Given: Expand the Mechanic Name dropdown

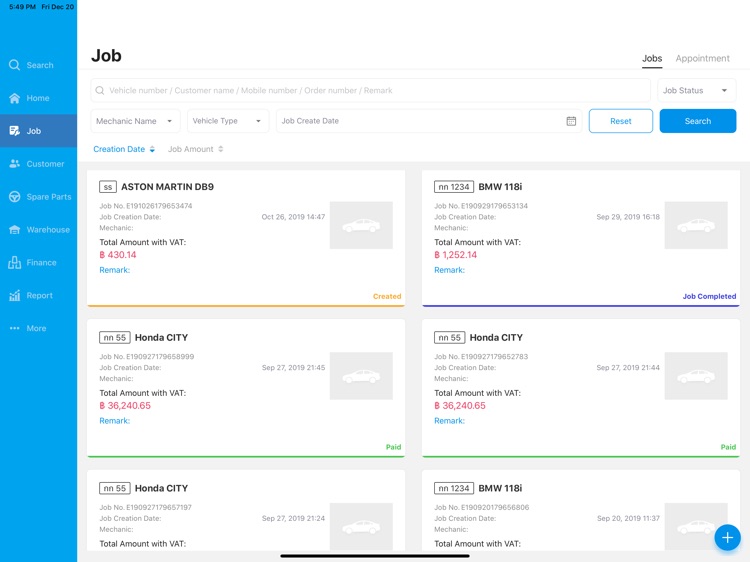Looking at the screenshot, I should (135, 121).
